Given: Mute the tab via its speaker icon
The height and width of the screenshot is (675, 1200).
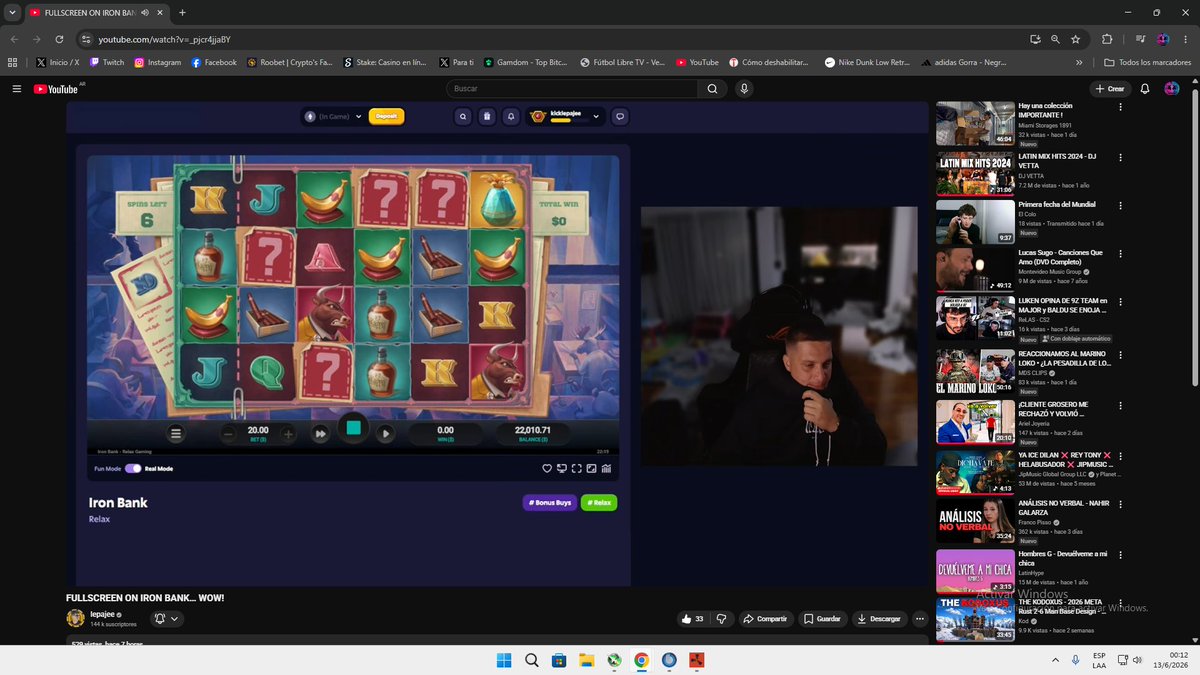Looking at the screenshot, I should (x=145, y=12).
